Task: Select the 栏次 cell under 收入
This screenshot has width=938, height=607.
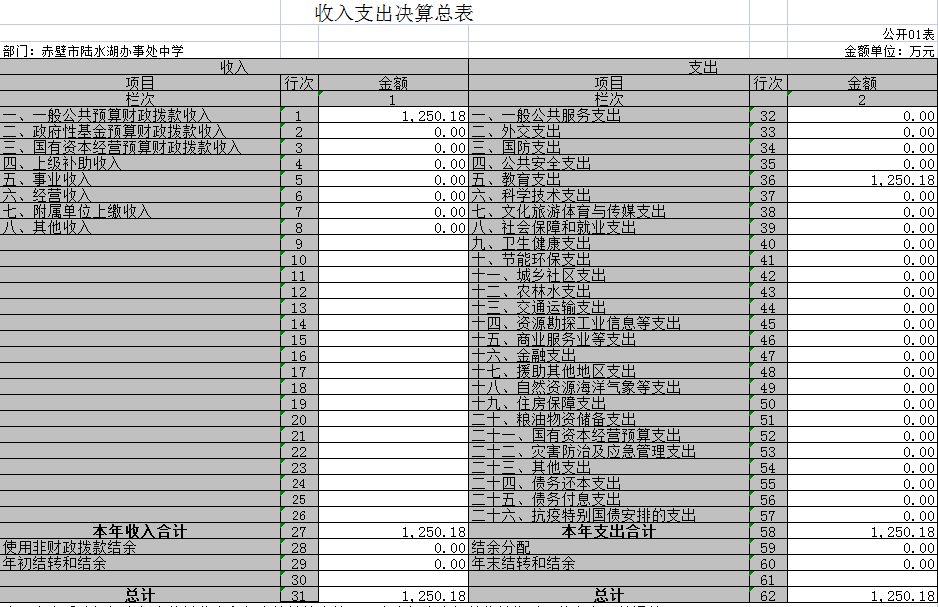Action: 140,99
